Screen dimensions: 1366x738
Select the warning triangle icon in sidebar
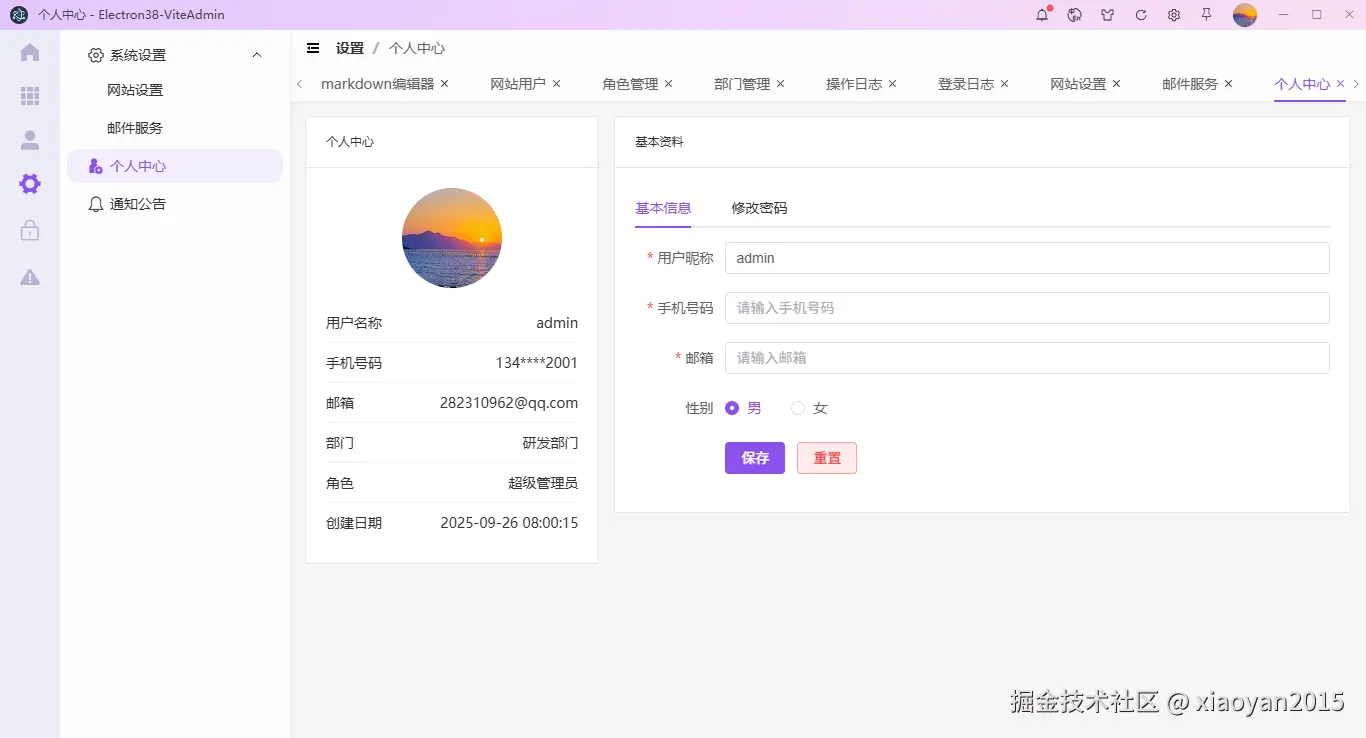(29, 277)
